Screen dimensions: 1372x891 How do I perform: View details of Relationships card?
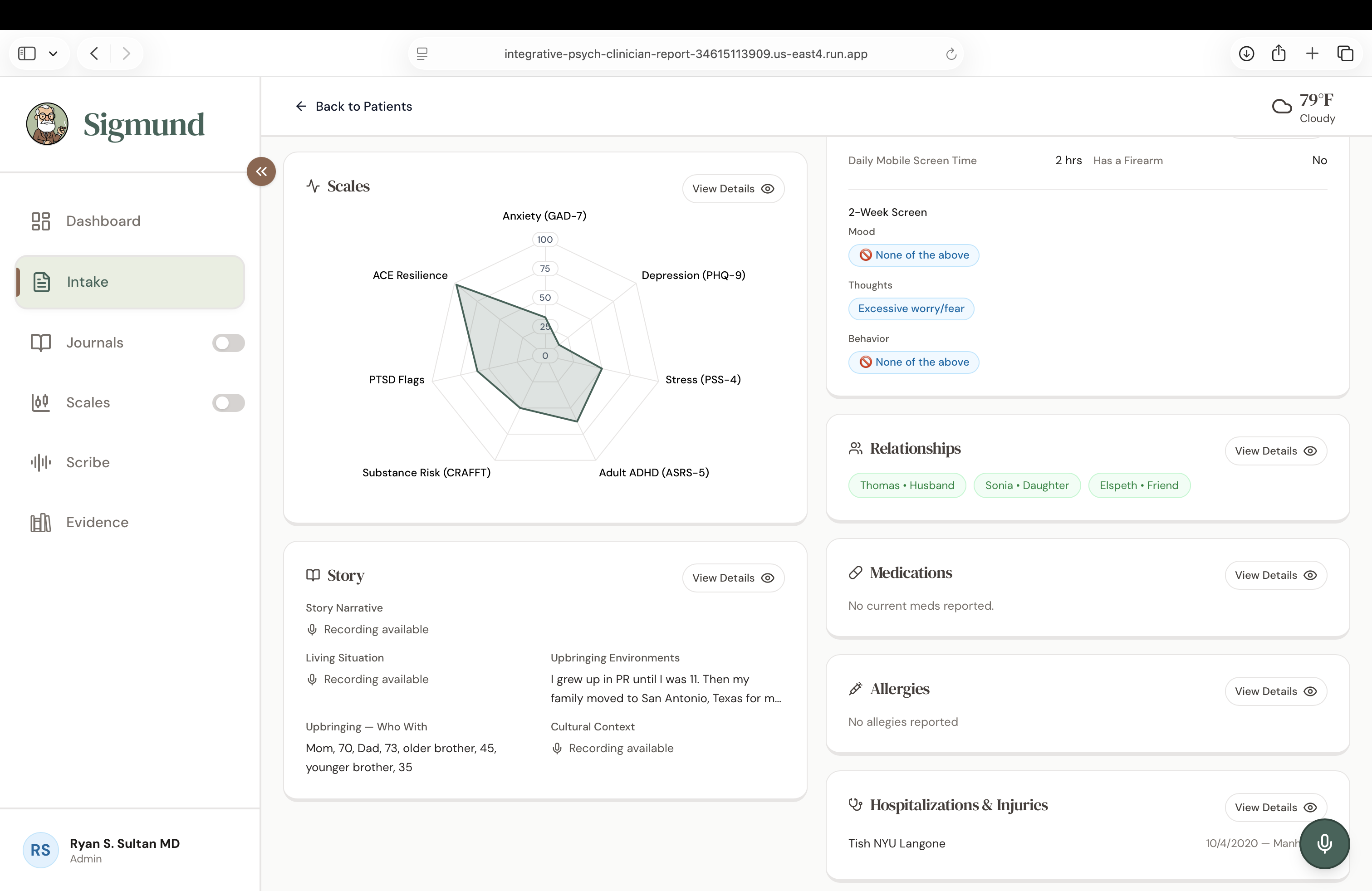[x=1276, y=450]
